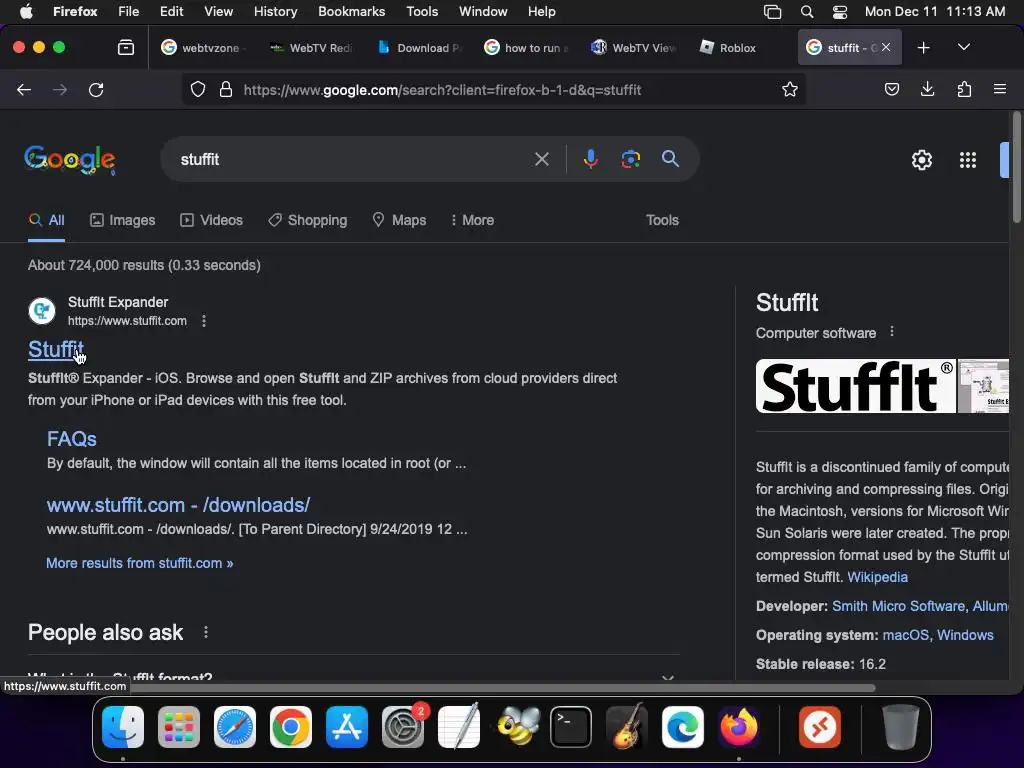Open the Firefox hamburger application menu

click(1000, 89)
